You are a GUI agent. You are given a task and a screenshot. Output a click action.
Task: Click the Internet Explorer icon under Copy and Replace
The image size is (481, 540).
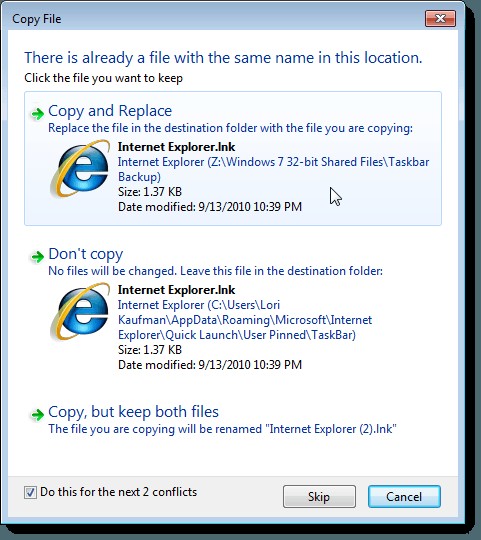click(80, 168)
